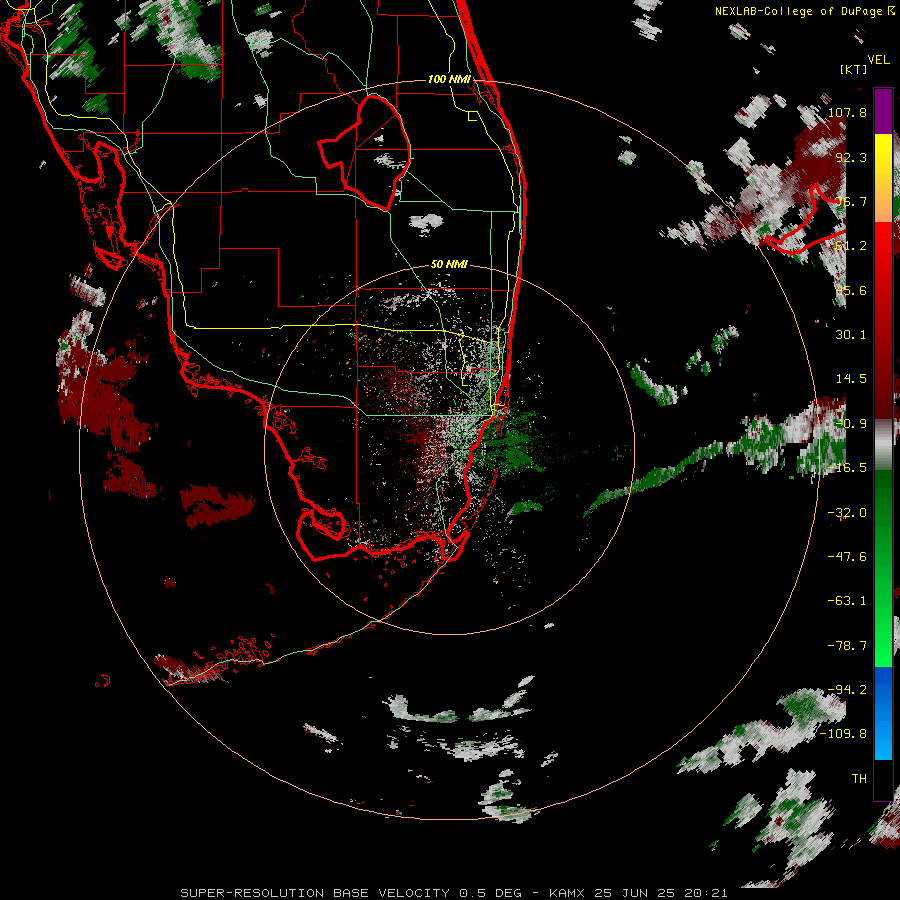
Task: Click the -16.5 velocity scale value
Action: [847, 468]
